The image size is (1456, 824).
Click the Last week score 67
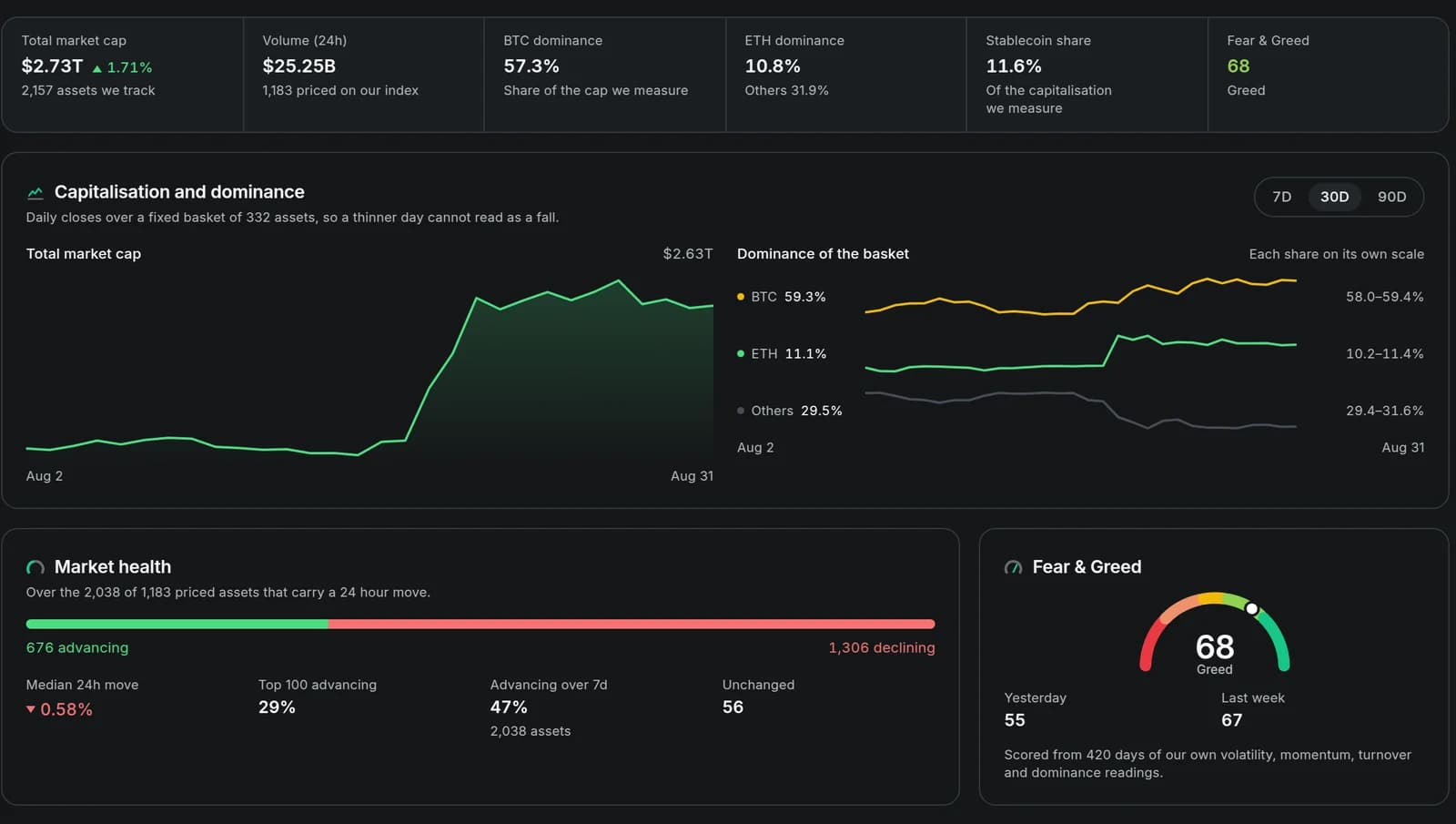pos(1231,720)
